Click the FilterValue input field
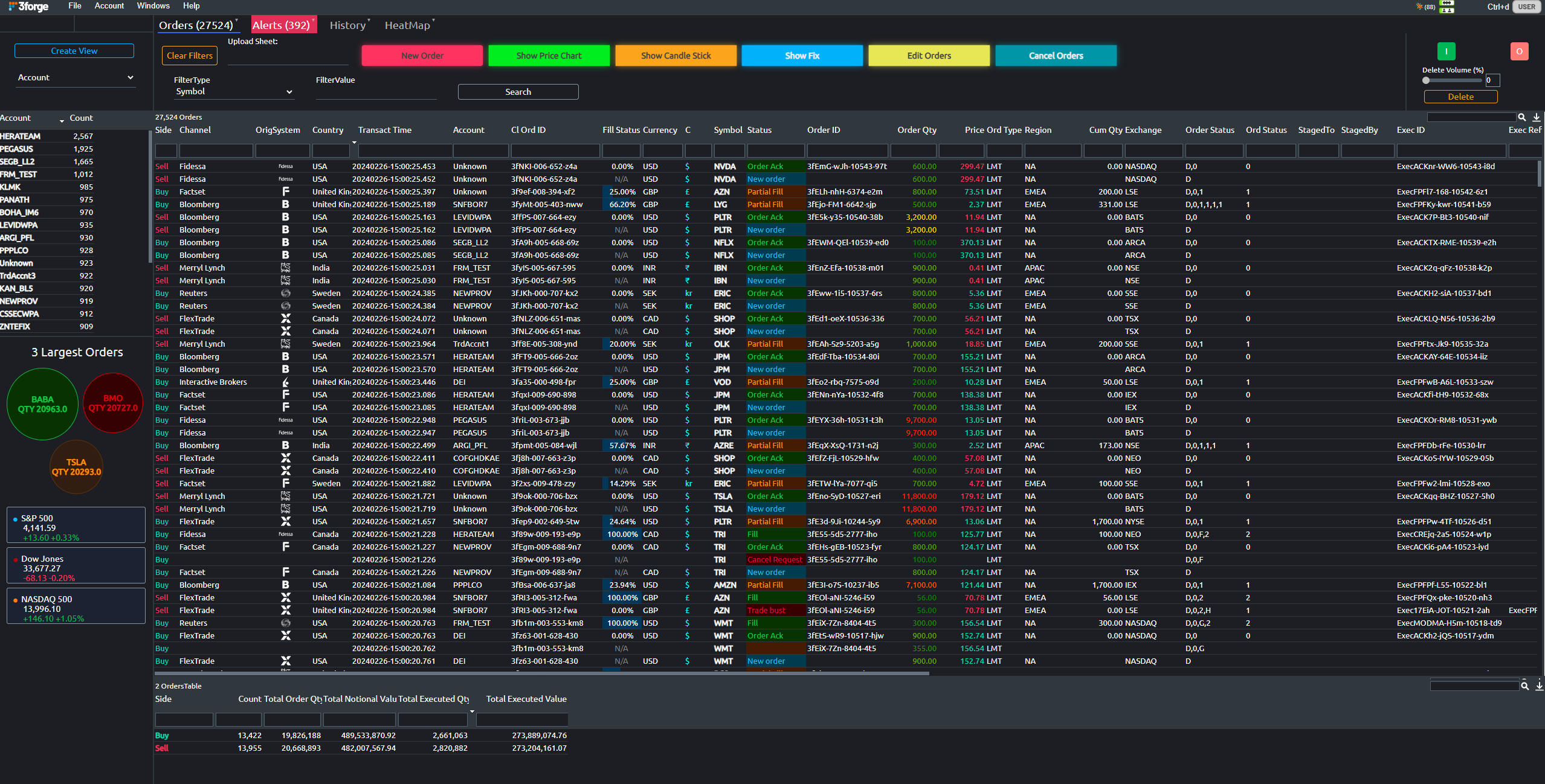 (x=376, y=92)
